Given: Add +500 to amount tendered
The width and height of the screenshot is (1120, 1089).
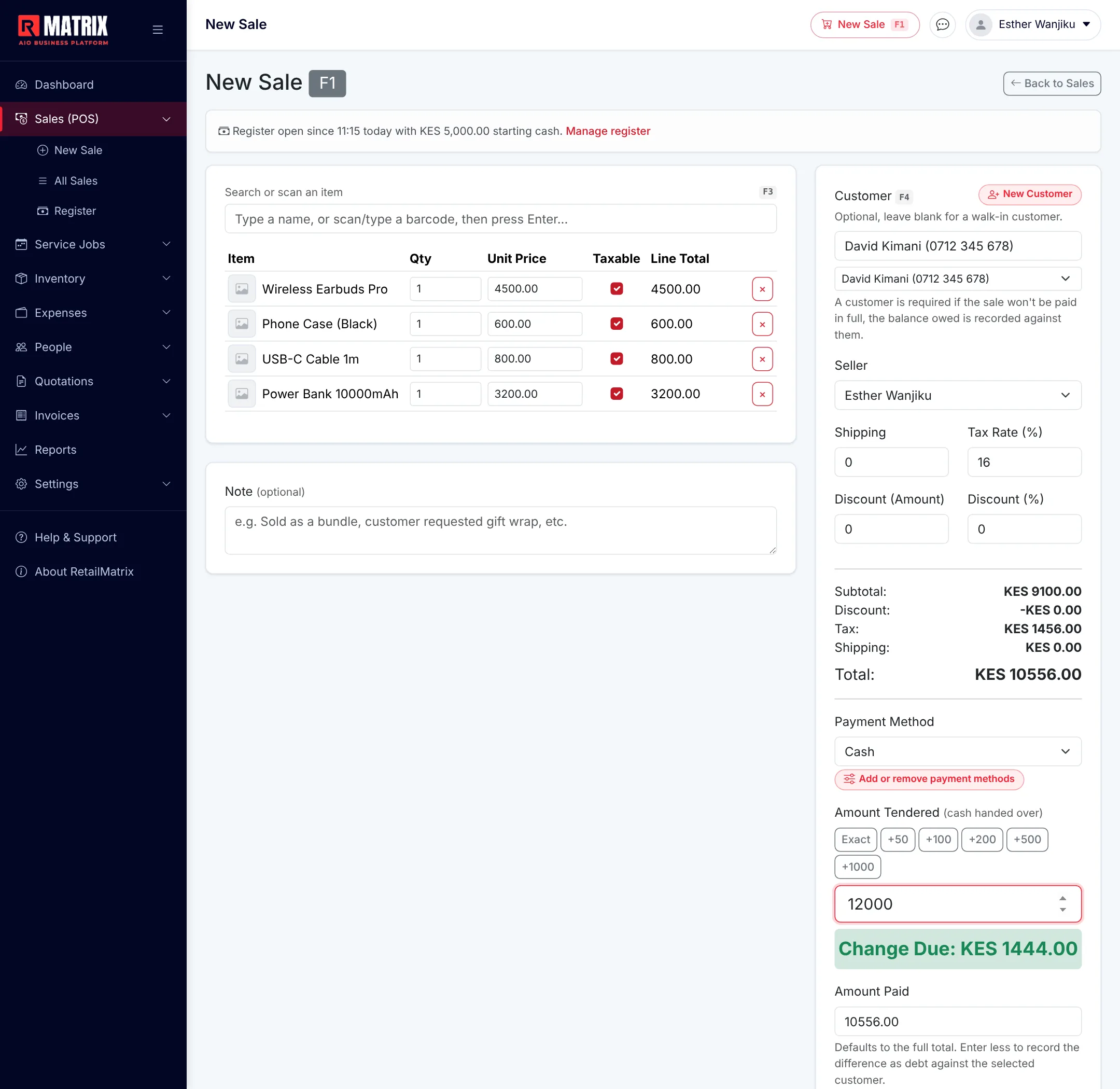Looking at the screenshot, I should pos(1027,840).
